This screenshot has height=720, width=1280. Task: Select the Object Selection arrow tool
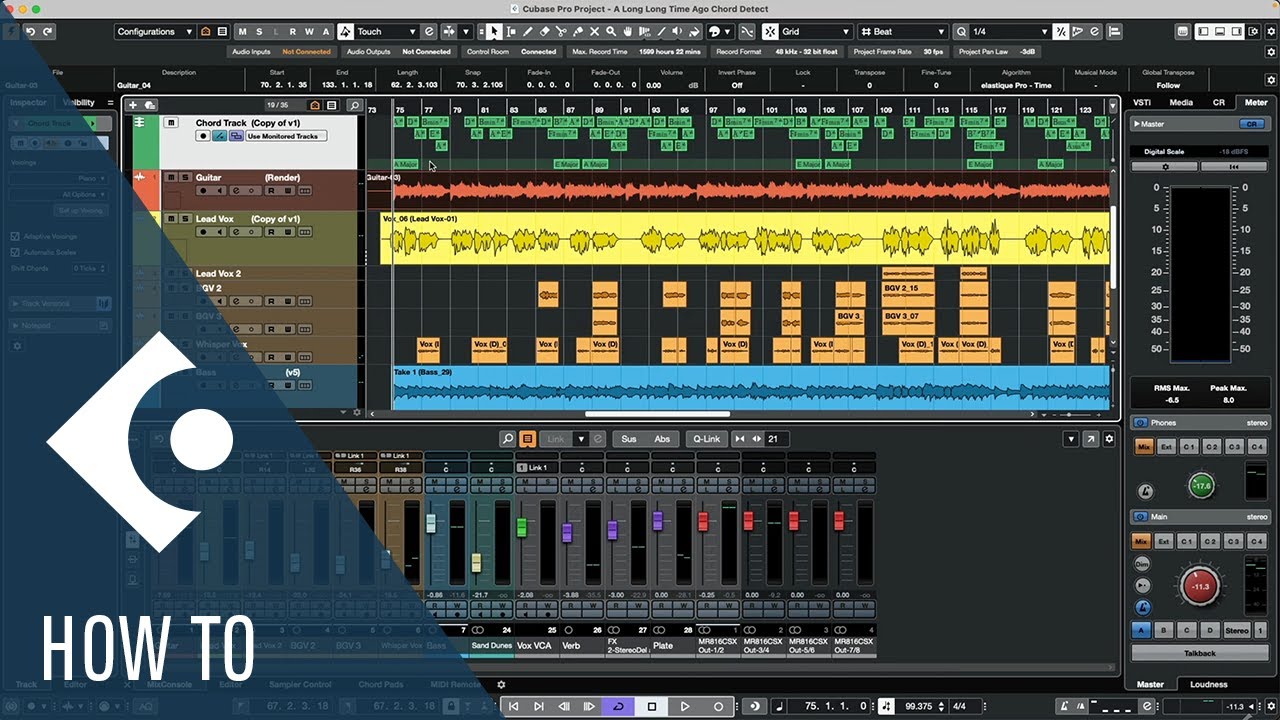494,32
